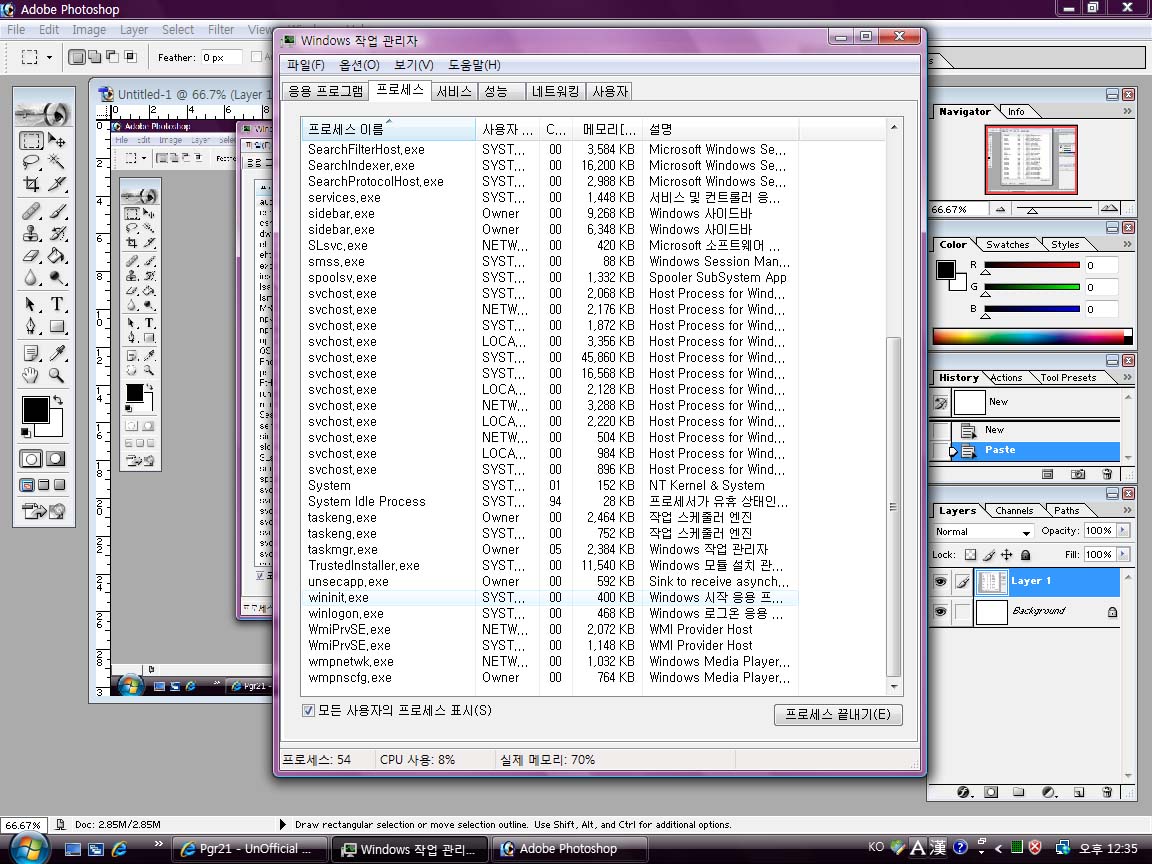Switch to the 응용 프로그램 tab
The width and height of the screenshot is (1152, 864).
click(x=325, y=91)
